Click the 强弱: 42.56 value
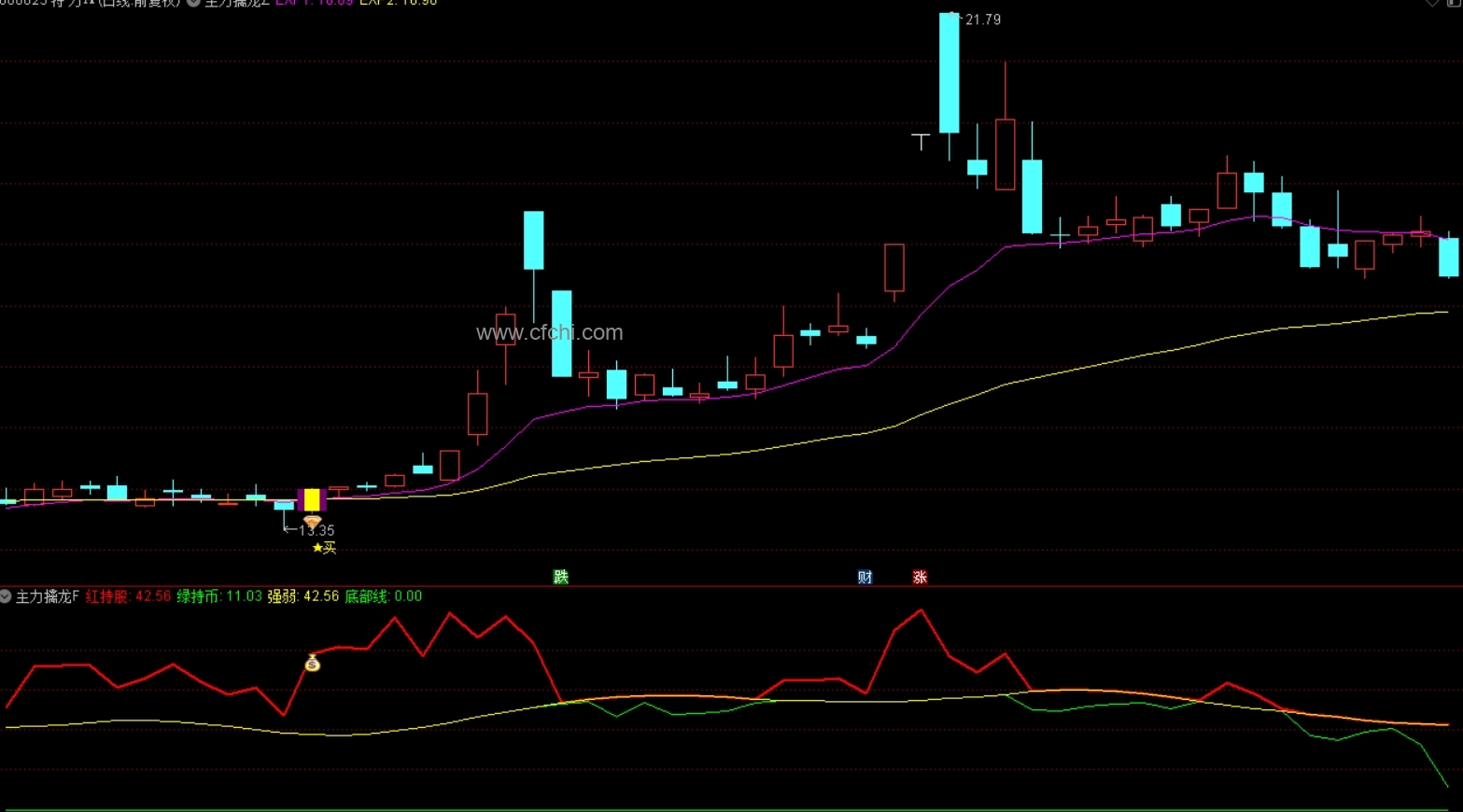 (x=303, y=596)
